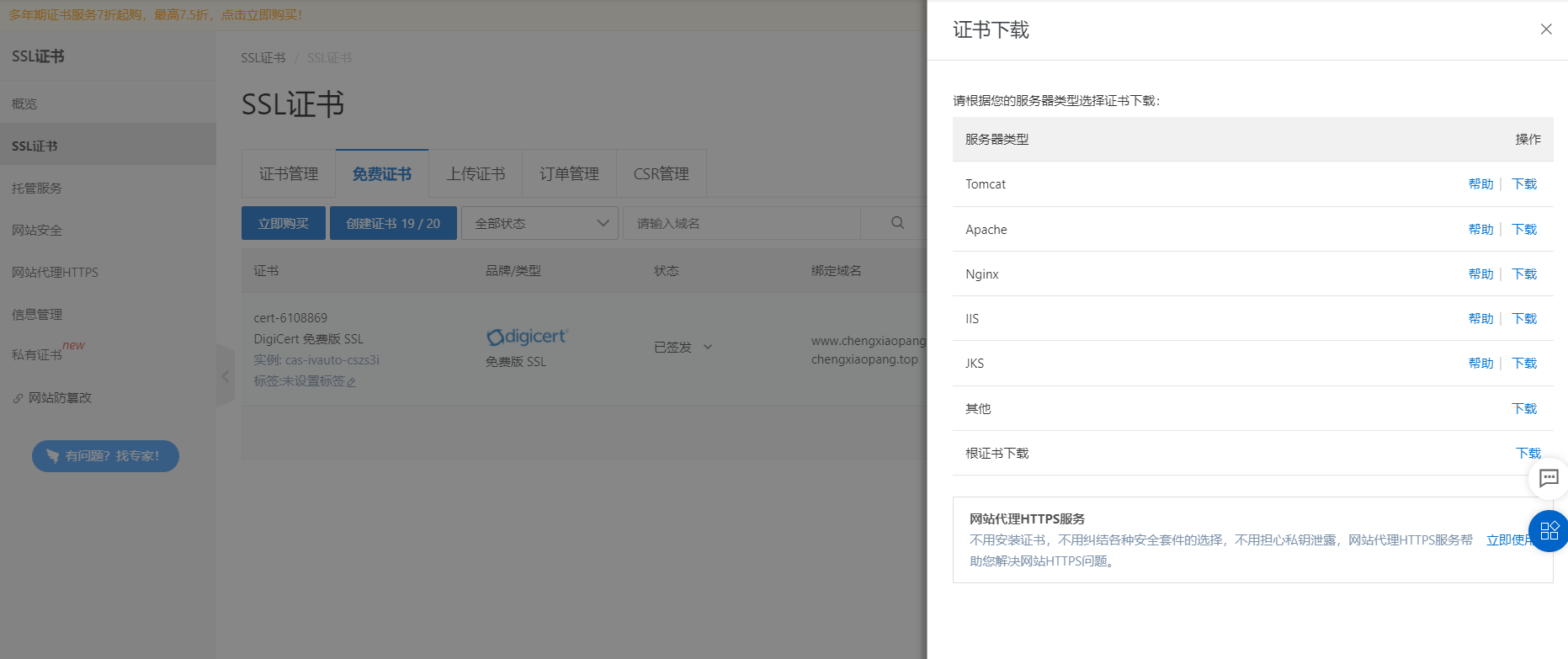Open help for IIS
The width and height of the screenshot is (1568, 659).
(x=1480, y=318)
